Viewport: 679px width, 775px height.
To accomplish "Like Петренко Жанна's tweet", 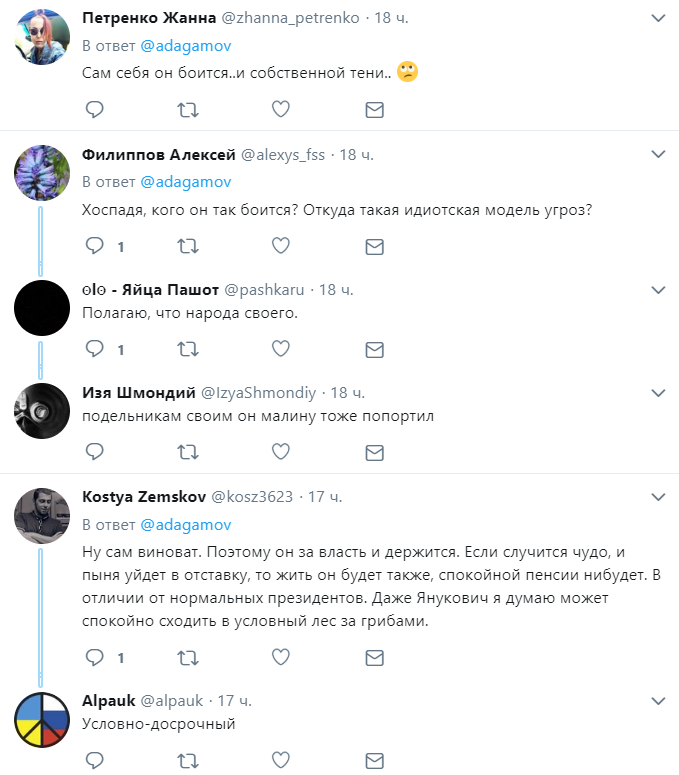I will point(281,109).
